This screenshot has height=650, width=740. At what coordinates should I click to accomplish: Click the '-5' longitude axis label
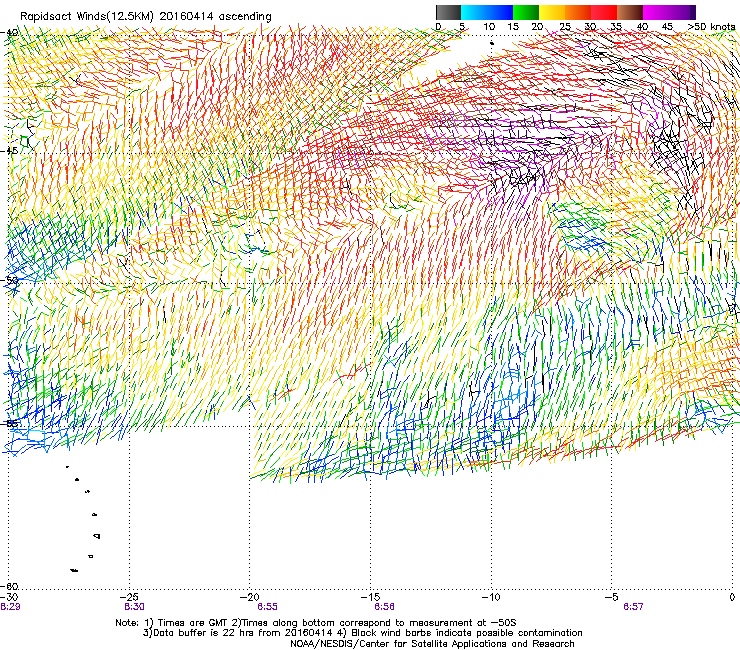click(612, 597)
